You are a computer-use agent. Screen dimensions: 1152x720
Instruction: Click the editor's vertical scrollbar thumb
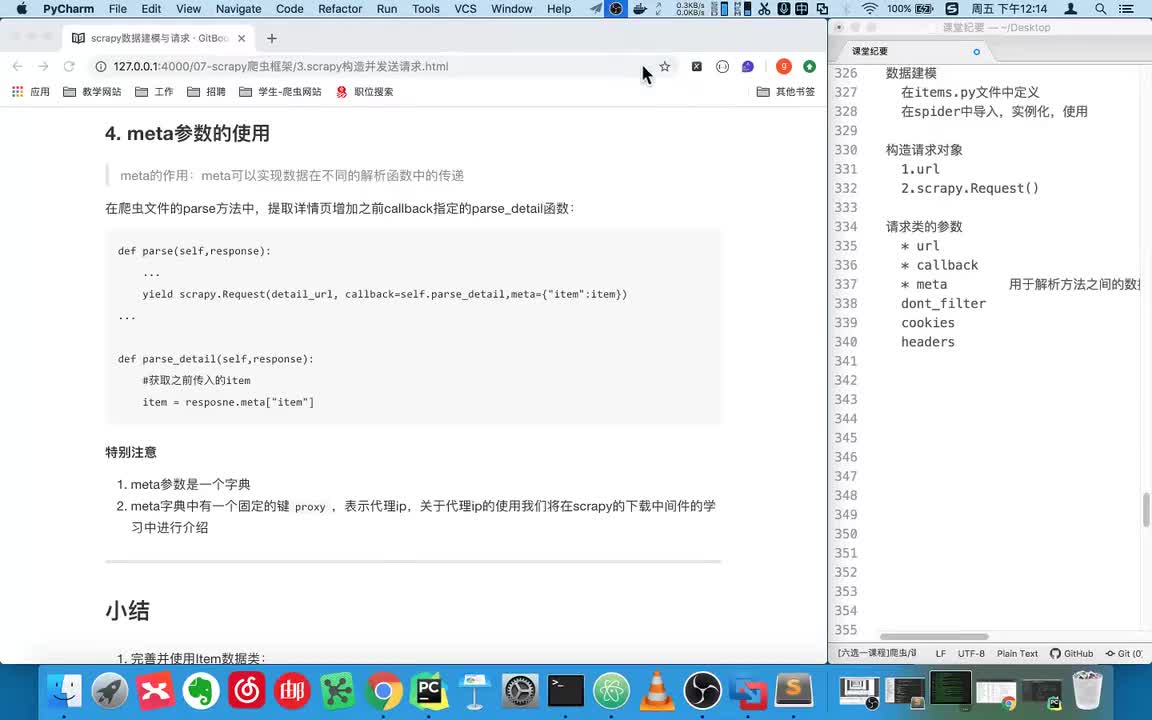(1146, 510)
